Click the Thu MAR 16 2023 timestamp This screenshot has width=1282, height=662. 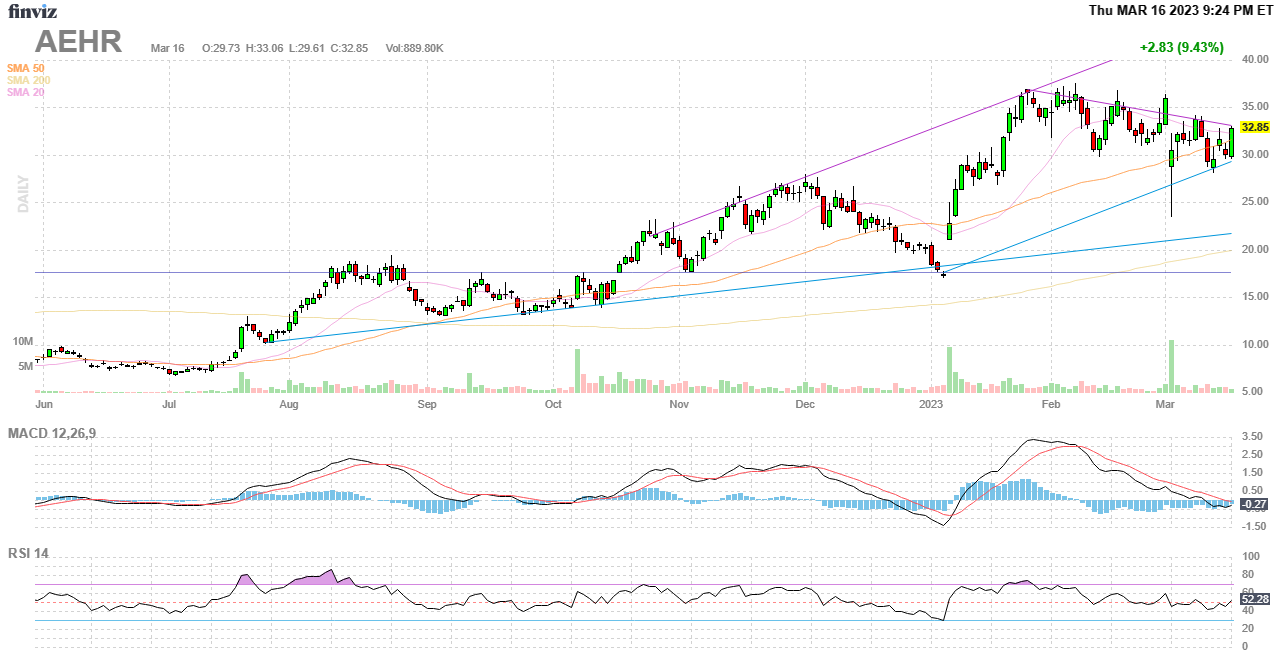1181,10
